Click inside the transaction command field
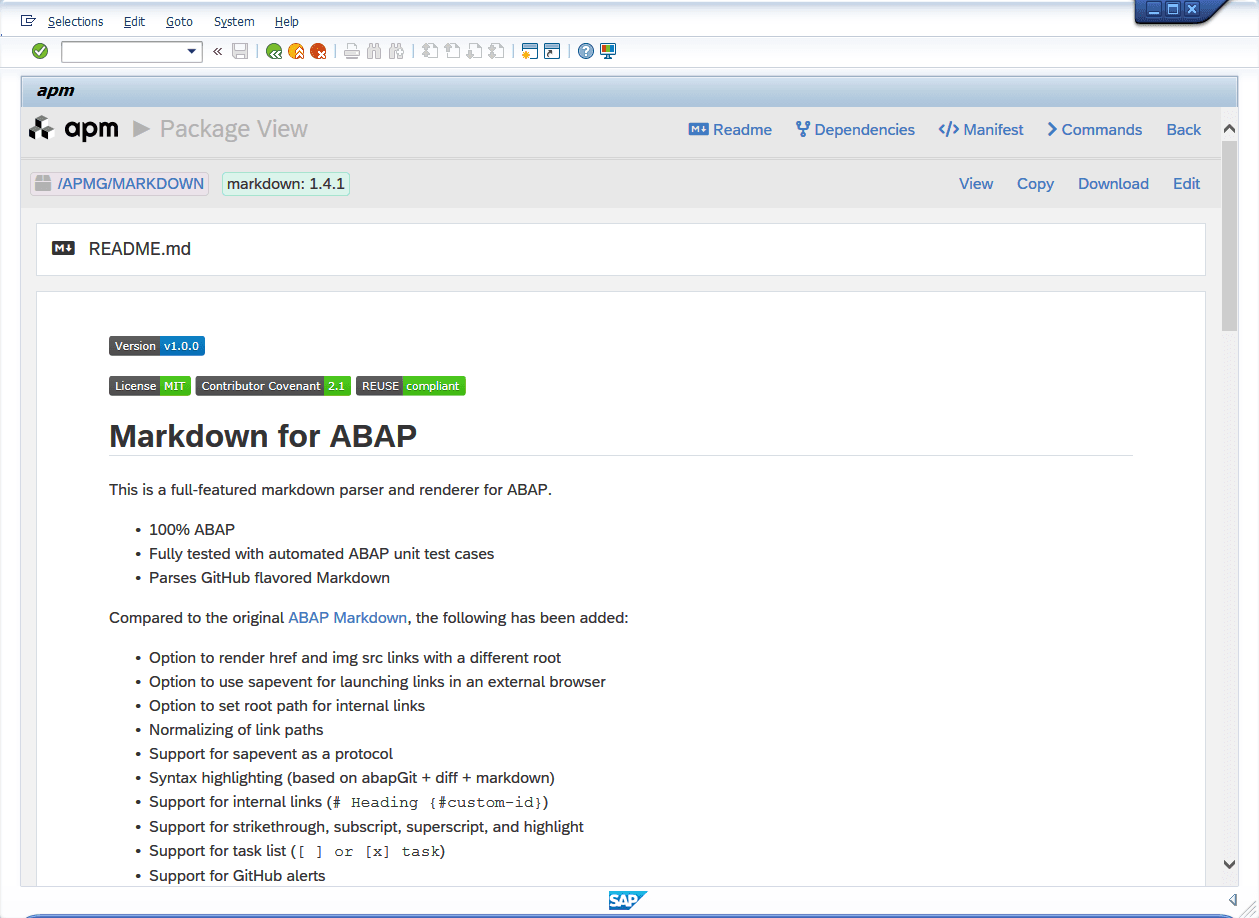1259x918 pixels. point(123,51)
